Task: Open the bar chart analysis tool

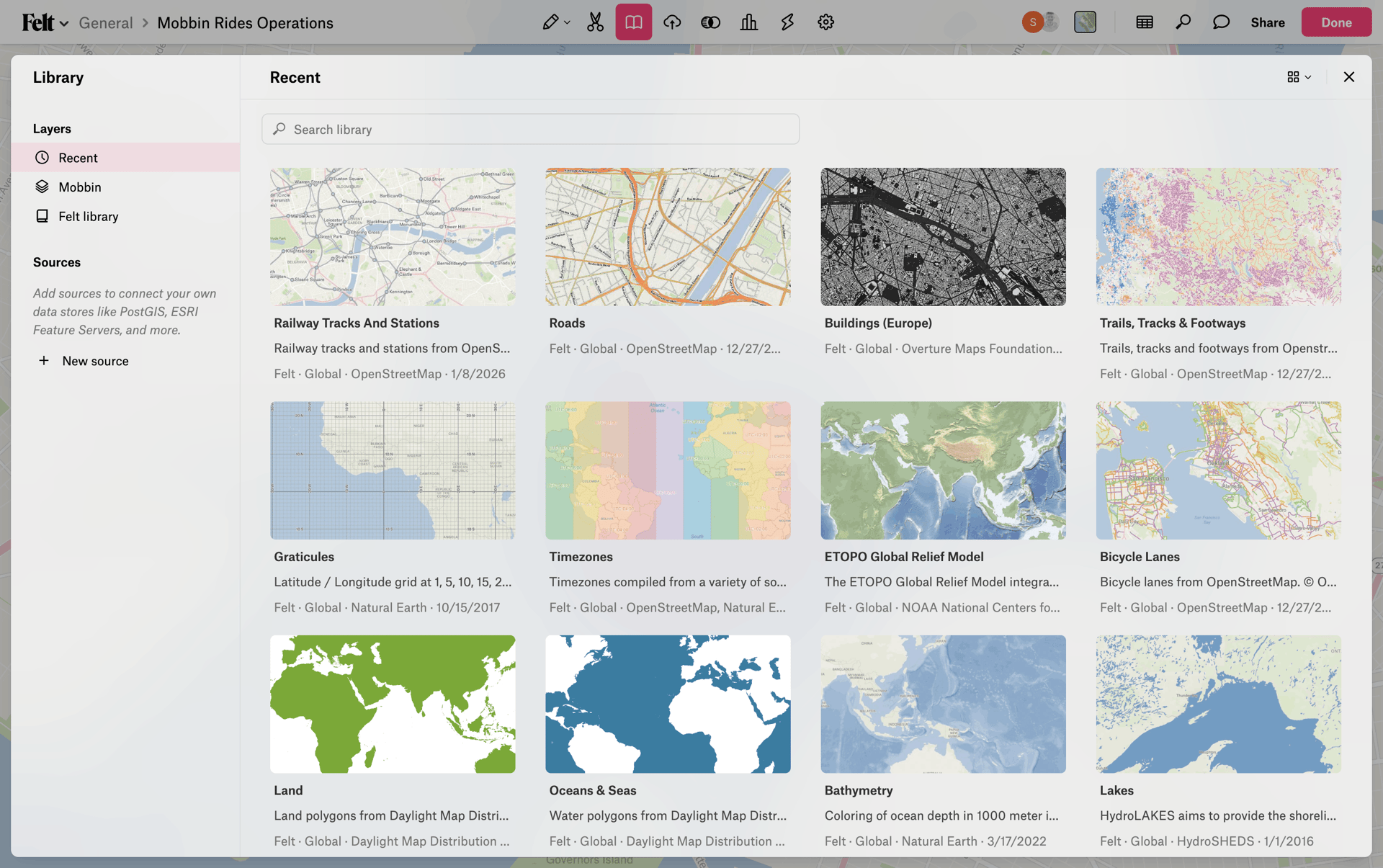Action: (x=748, y=22)
